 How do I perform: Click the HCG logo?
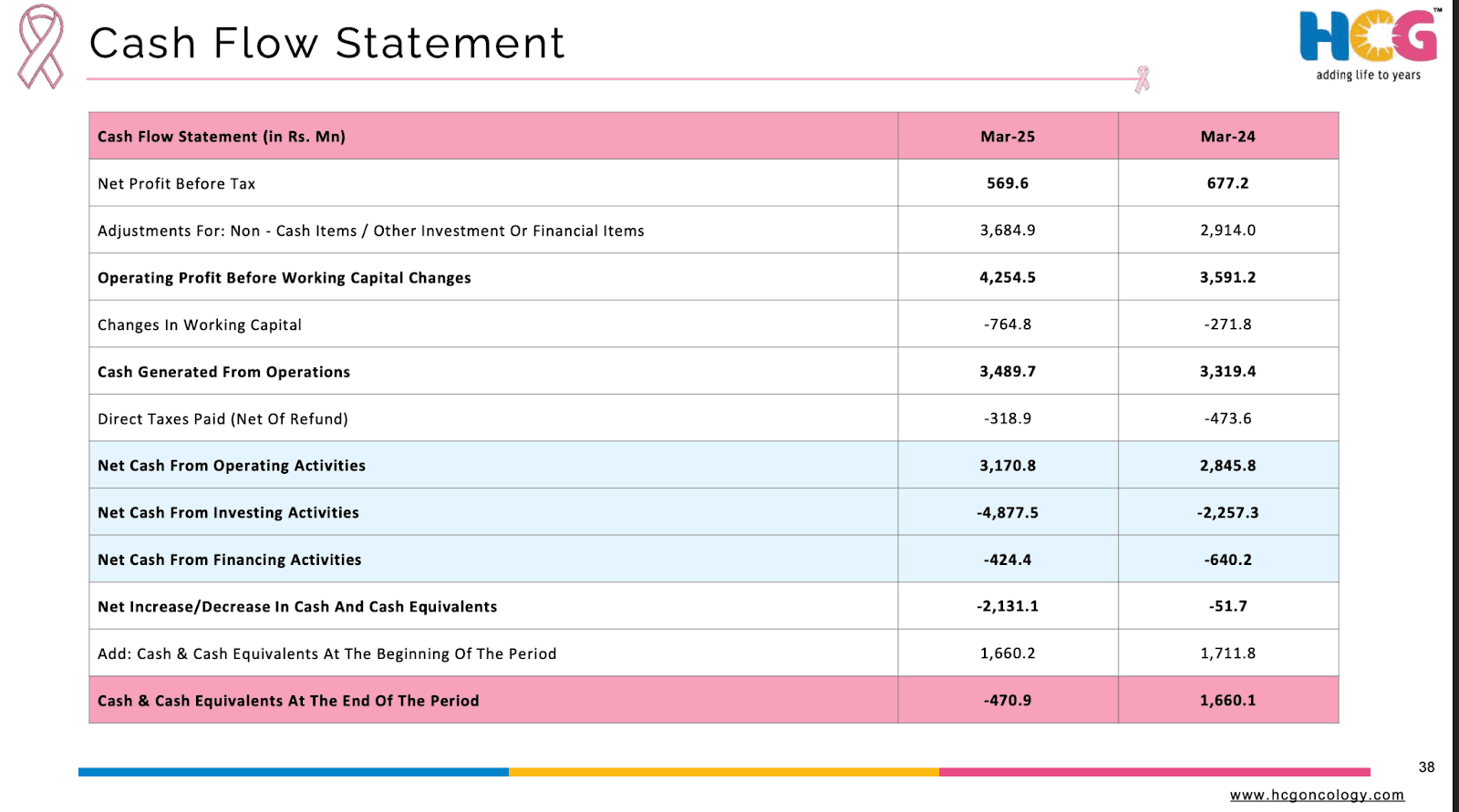click(1370, 36)
